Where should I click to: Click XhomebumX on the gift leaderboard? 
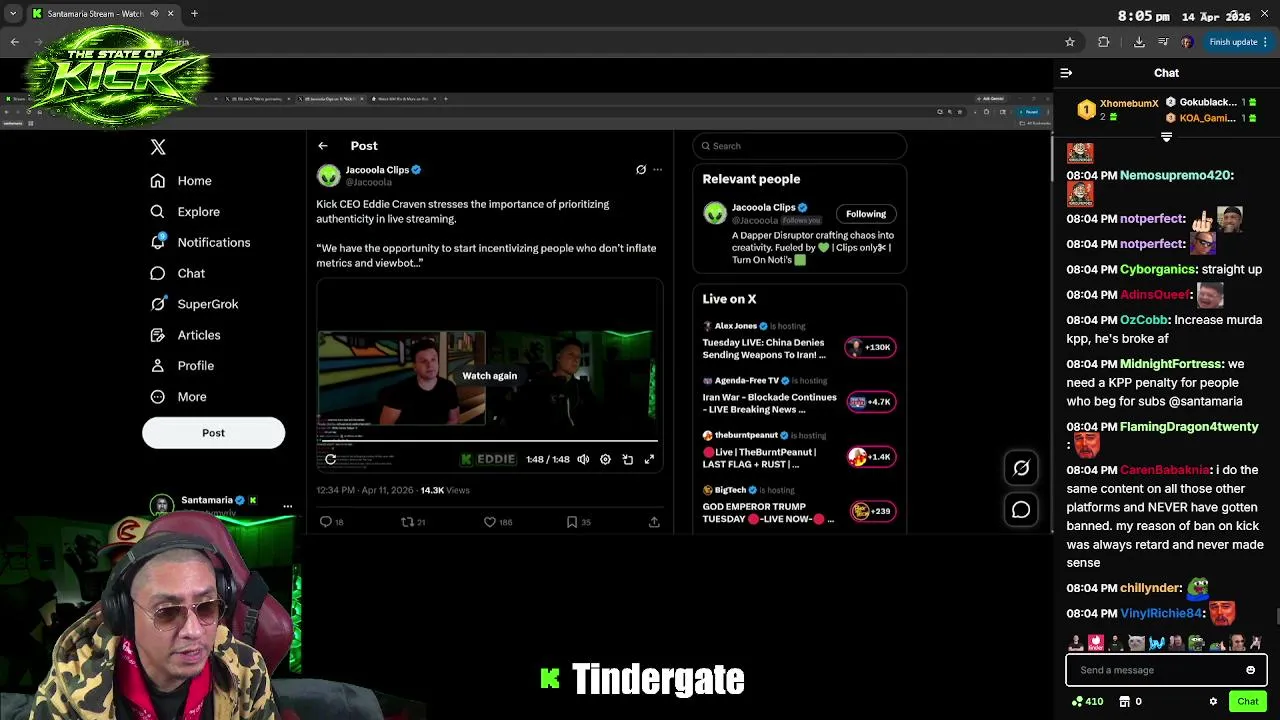[1129, 104]
